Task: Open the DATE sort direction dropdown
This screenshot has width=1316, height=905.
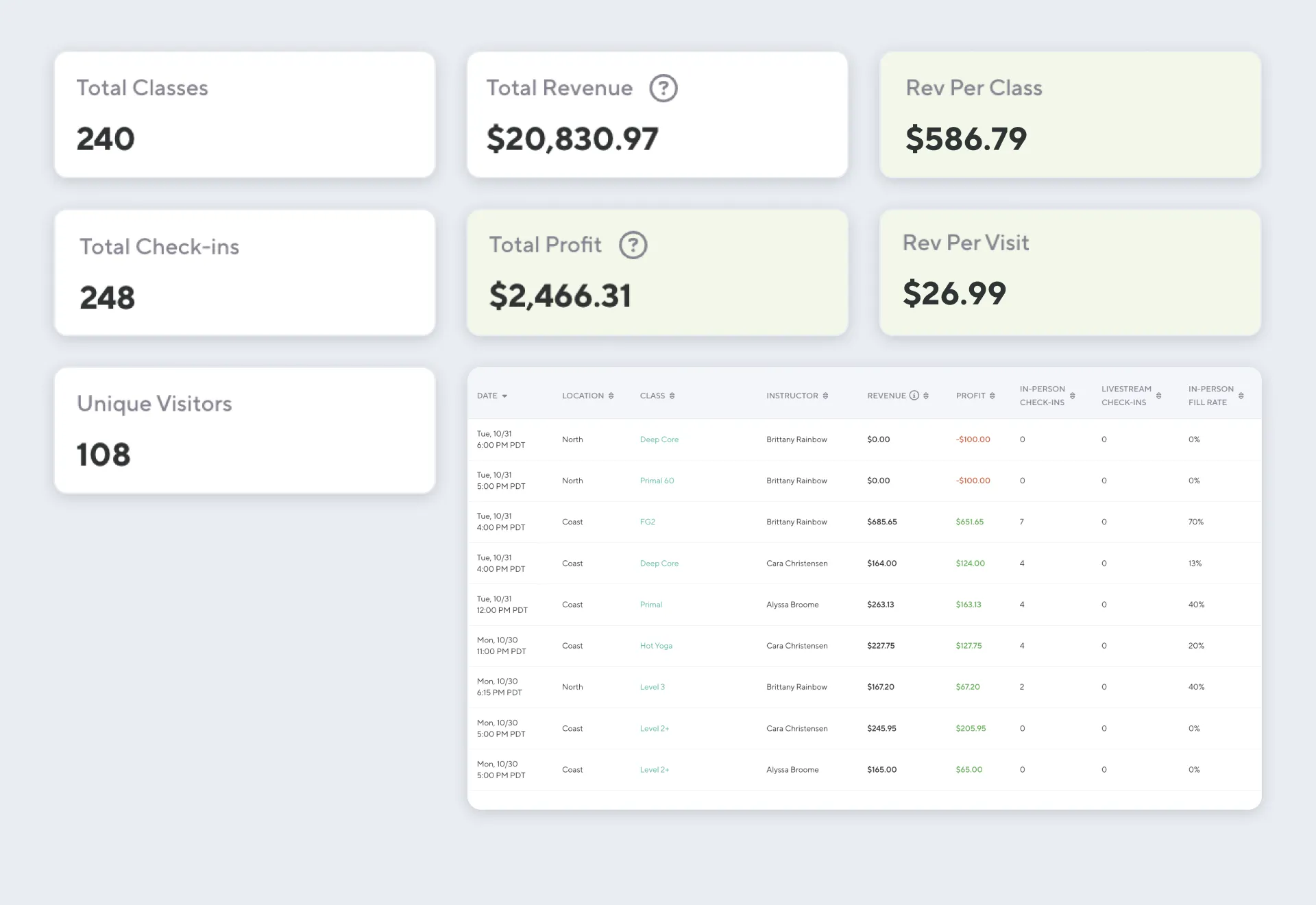Action: (506, 396)
